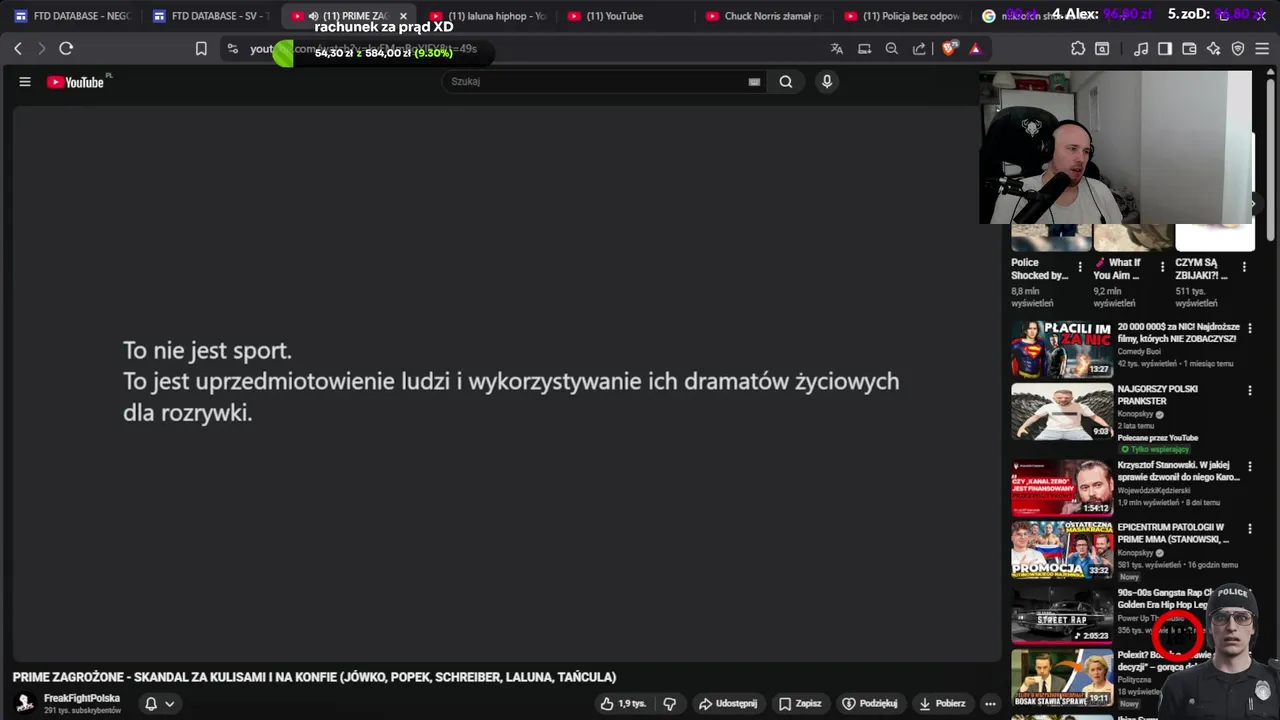Open Leo AI assistant sparkle icon
Screen dimensions: 1280x720
tap(1213, 48)
